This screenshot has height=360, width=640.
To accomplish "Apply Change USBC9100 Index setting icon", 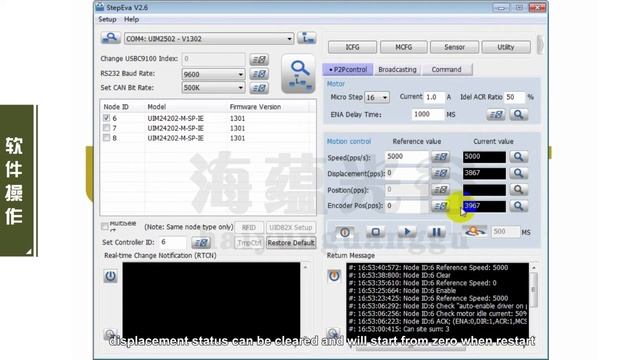I will pos(259,60).
